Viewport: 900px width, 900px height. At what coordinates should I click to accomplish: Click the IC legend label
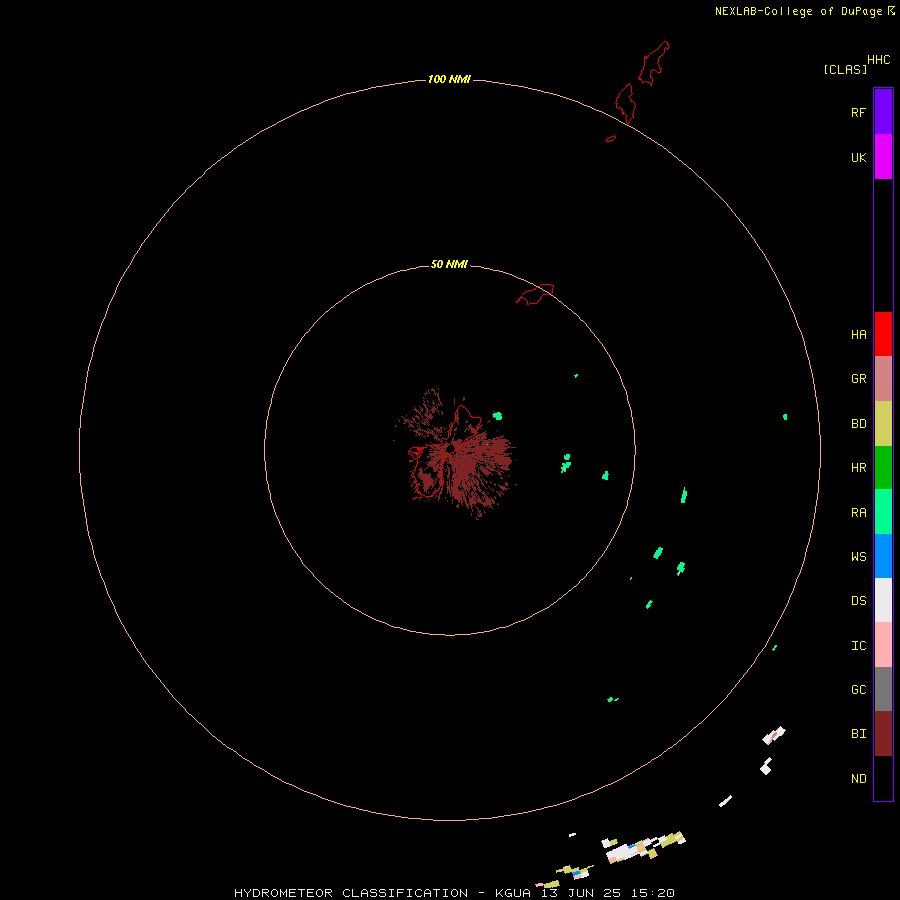pyautogui.click(x=858, y=646)
